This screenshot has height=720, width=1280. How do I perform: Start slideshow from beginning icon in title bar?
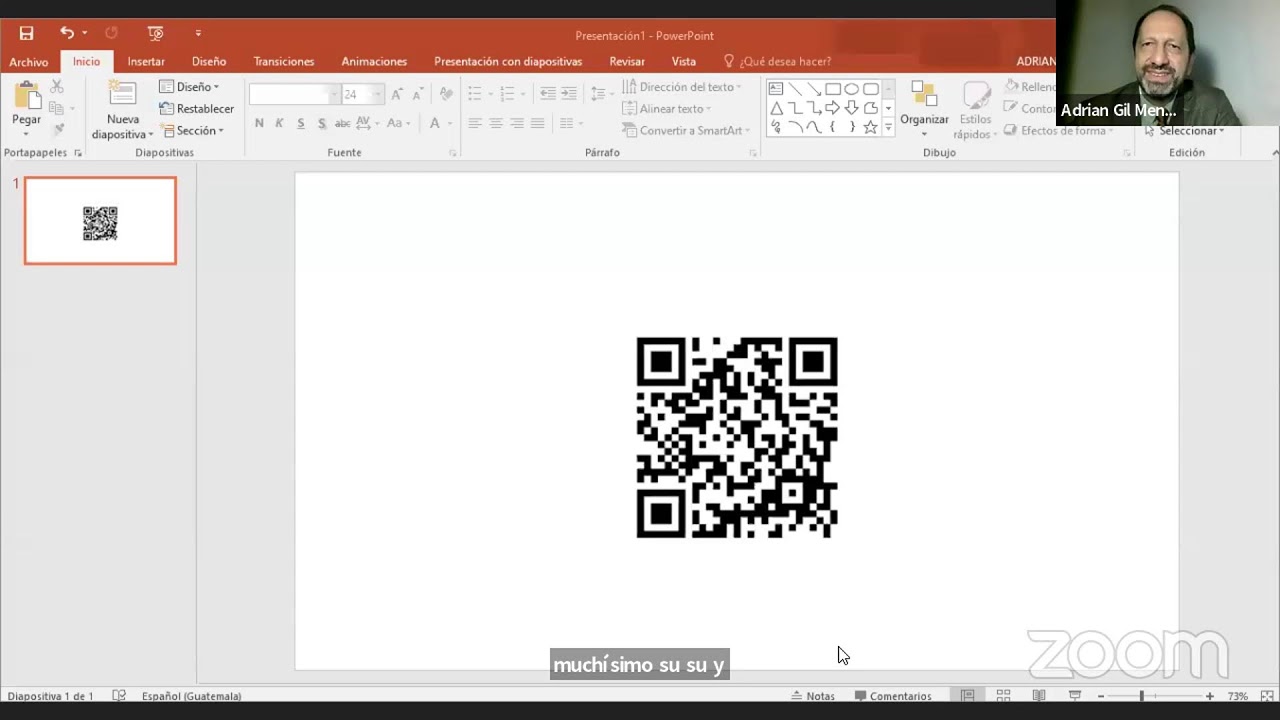155,33
